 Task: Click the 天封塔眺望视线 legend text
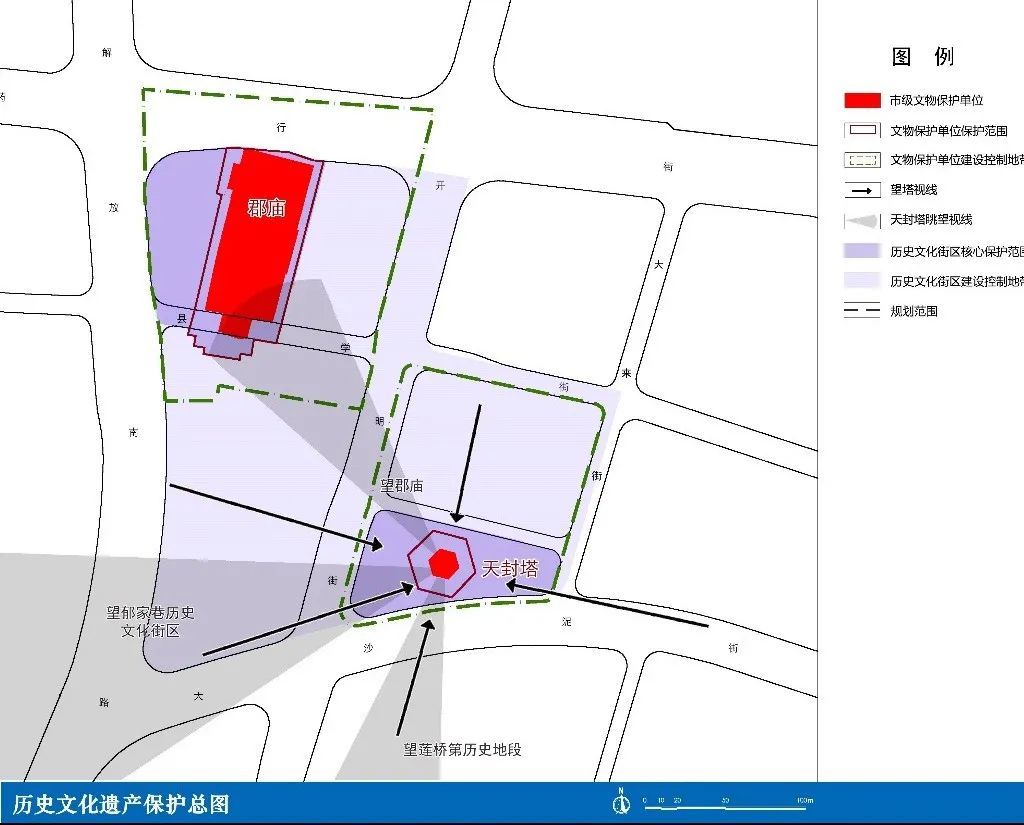[x=931, y=220]
